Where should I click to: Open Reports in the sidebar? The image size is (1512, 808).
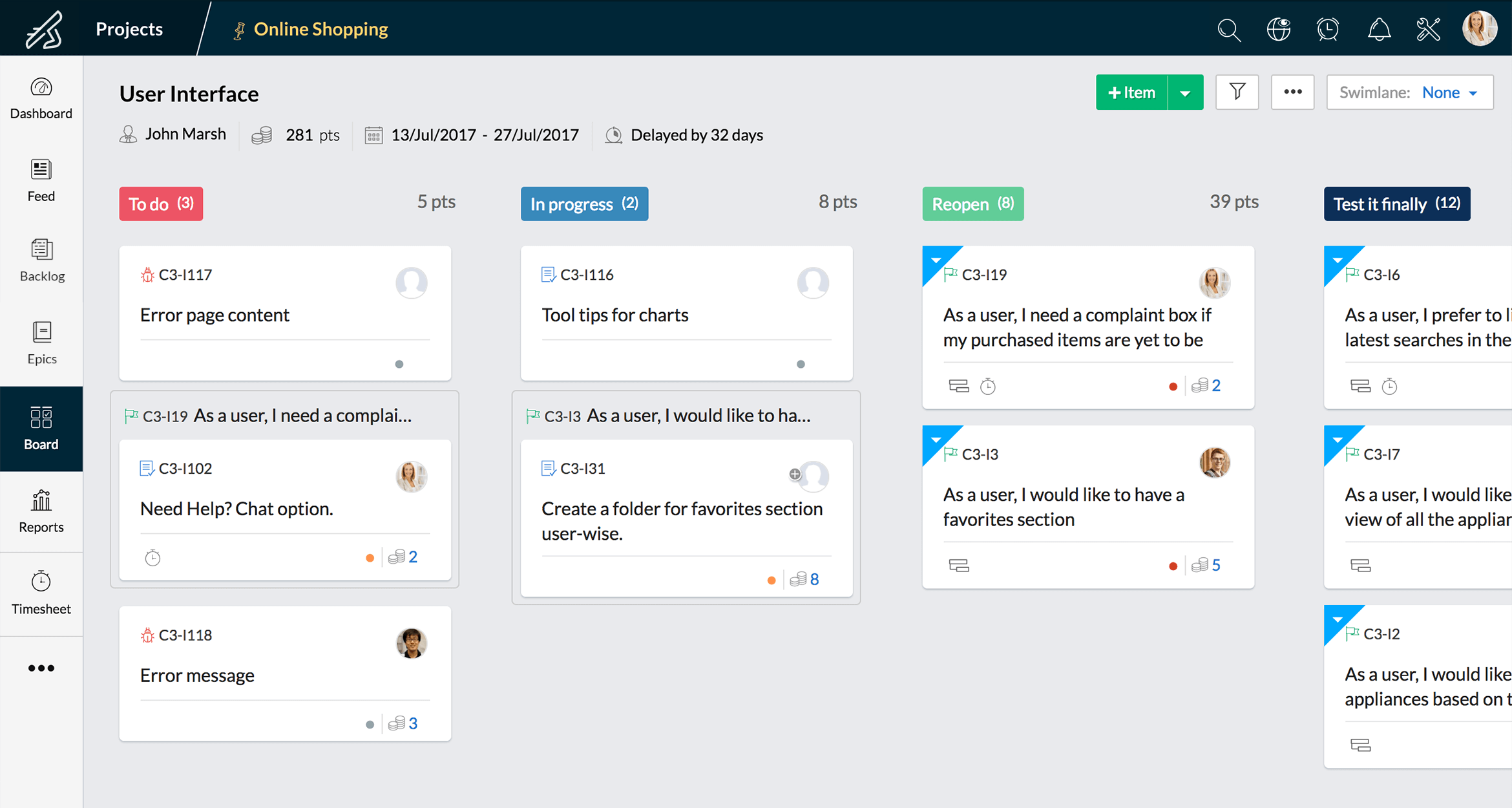(x=41, y=511)
